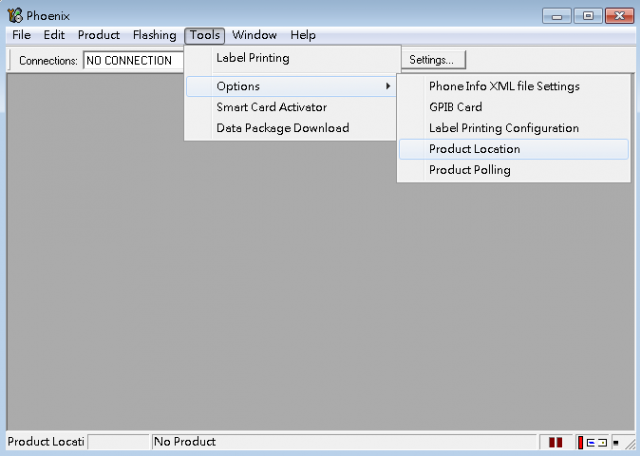Viewport: 640px width, 456px height.
Task: Select Data Package Download
Action: pyautogui.click(x=291, y=128)
